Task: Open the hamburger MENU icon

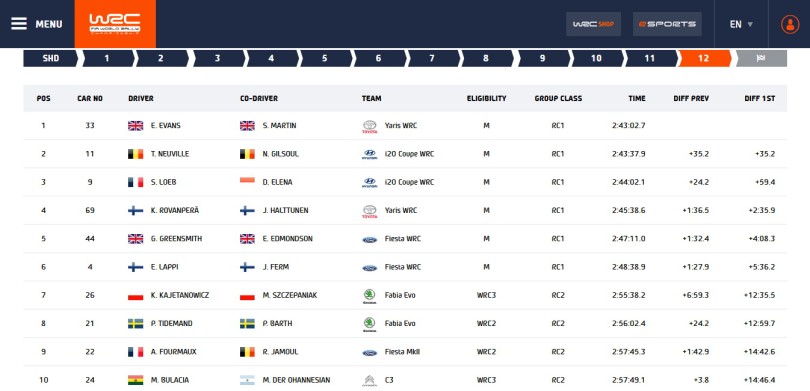Action: [x=19, y=24]
